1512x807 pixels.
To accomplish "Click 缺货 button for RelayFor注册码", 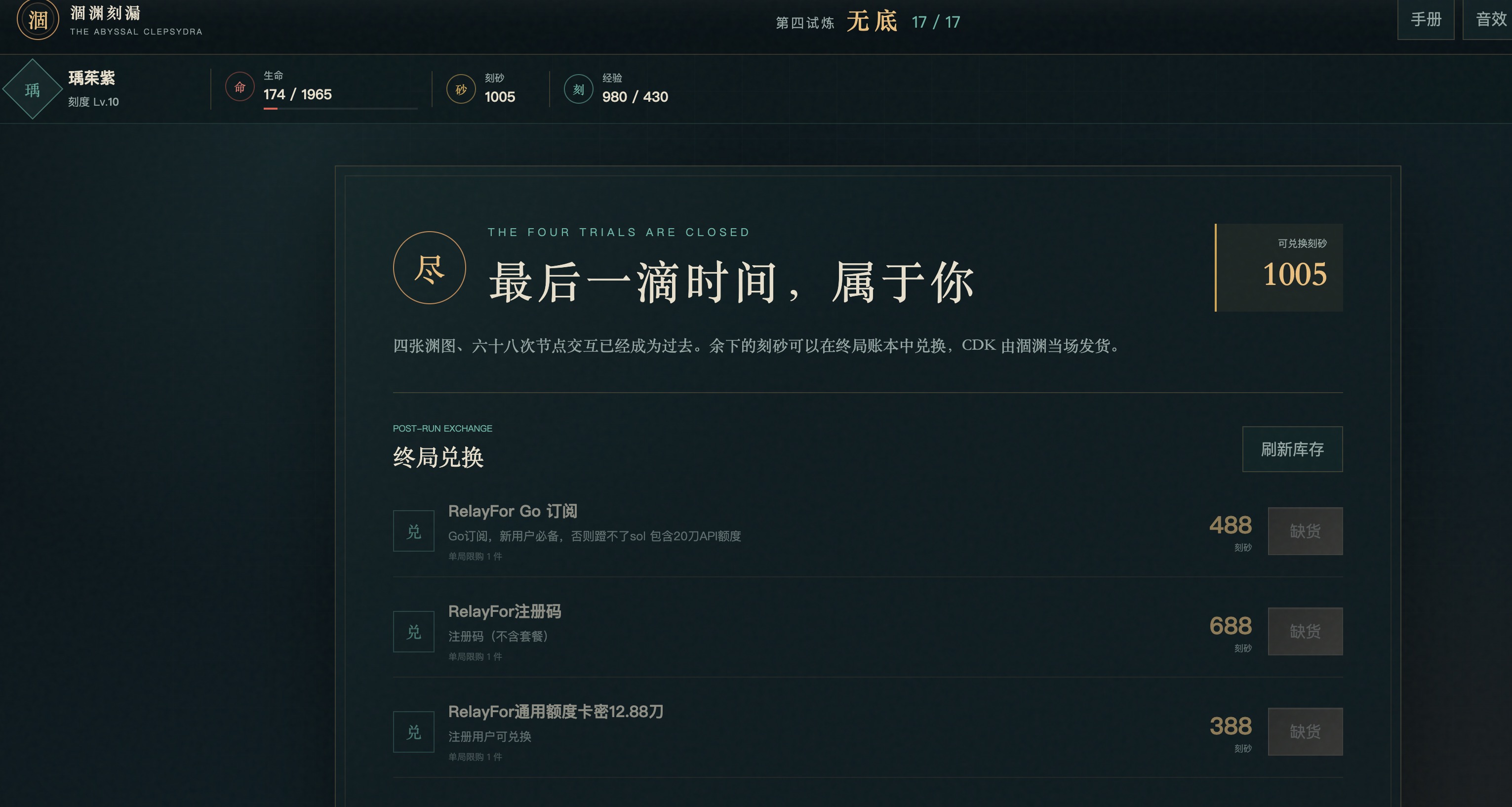I will [1305, 632].
